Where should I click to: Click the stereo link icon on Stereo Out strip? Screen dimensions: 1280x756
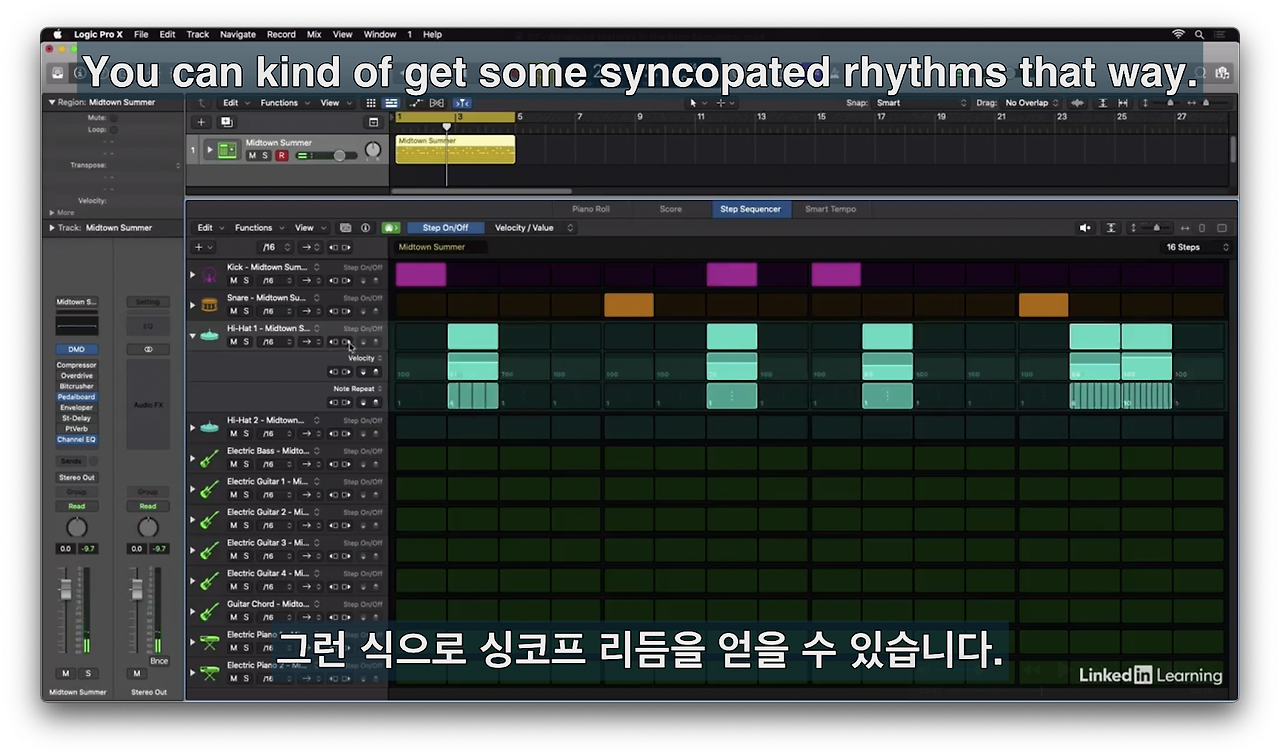pyautogui.click(x=148, y=349)
